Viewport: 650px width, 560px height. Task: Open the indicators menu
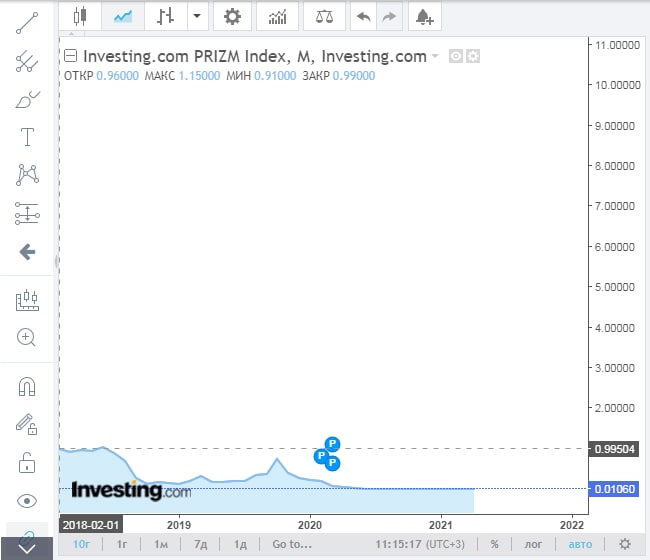coord(277,17)
